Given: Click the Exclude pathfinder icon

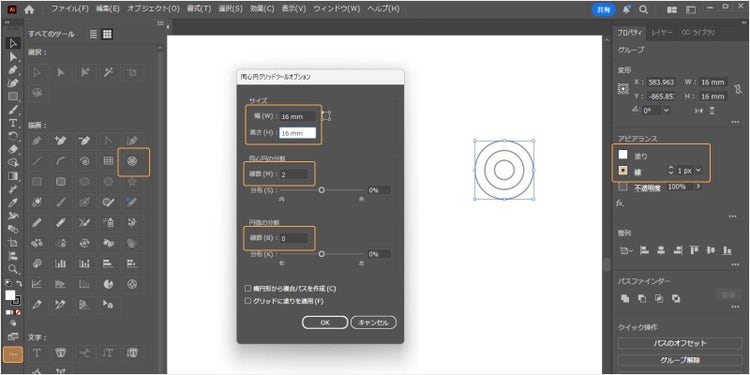Looking at the screenshot, I should coord(676,298).
